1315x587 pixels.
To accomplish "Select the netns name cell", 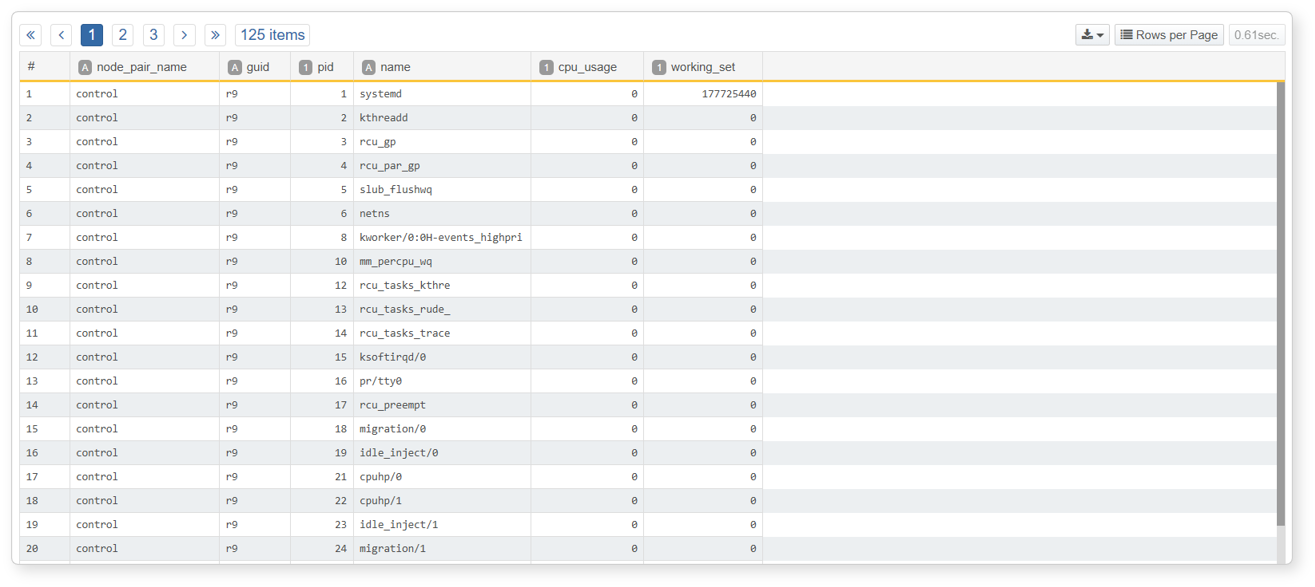I will click(442, 214).
